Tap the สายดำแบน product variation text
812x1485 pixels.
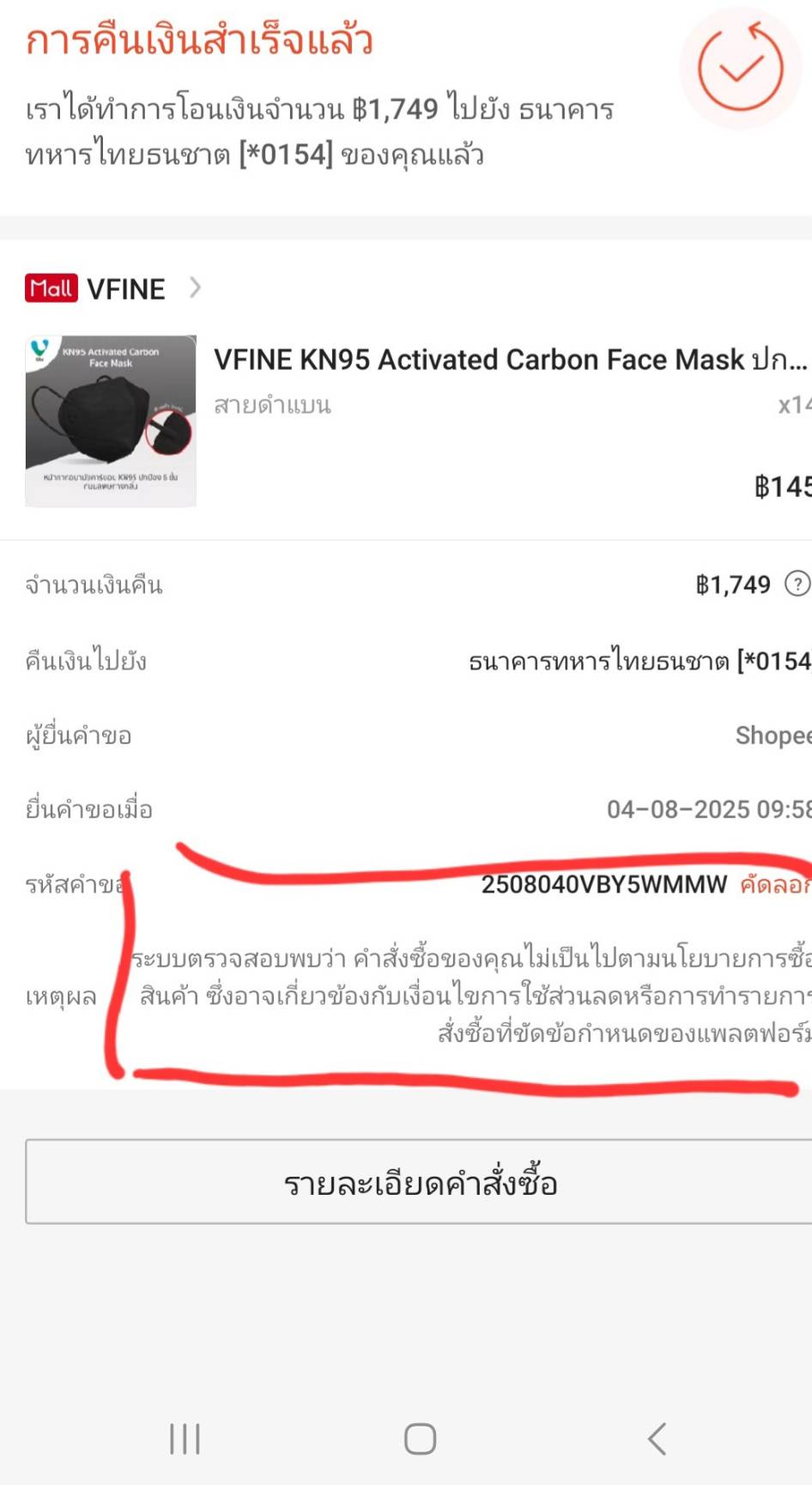(x=272, y=405)
